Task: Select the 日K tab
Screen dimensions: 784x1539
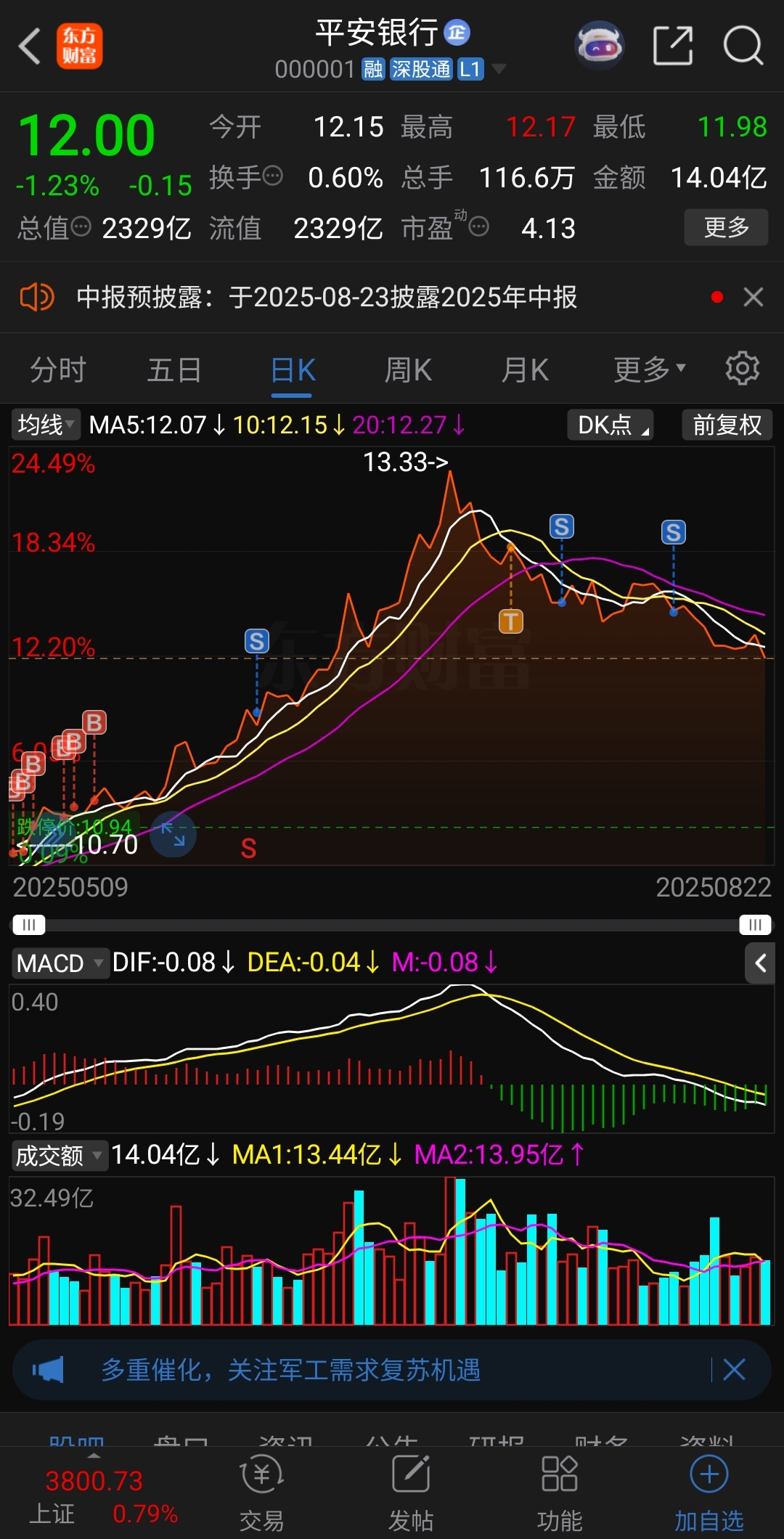Action: [x=293, y=370]
